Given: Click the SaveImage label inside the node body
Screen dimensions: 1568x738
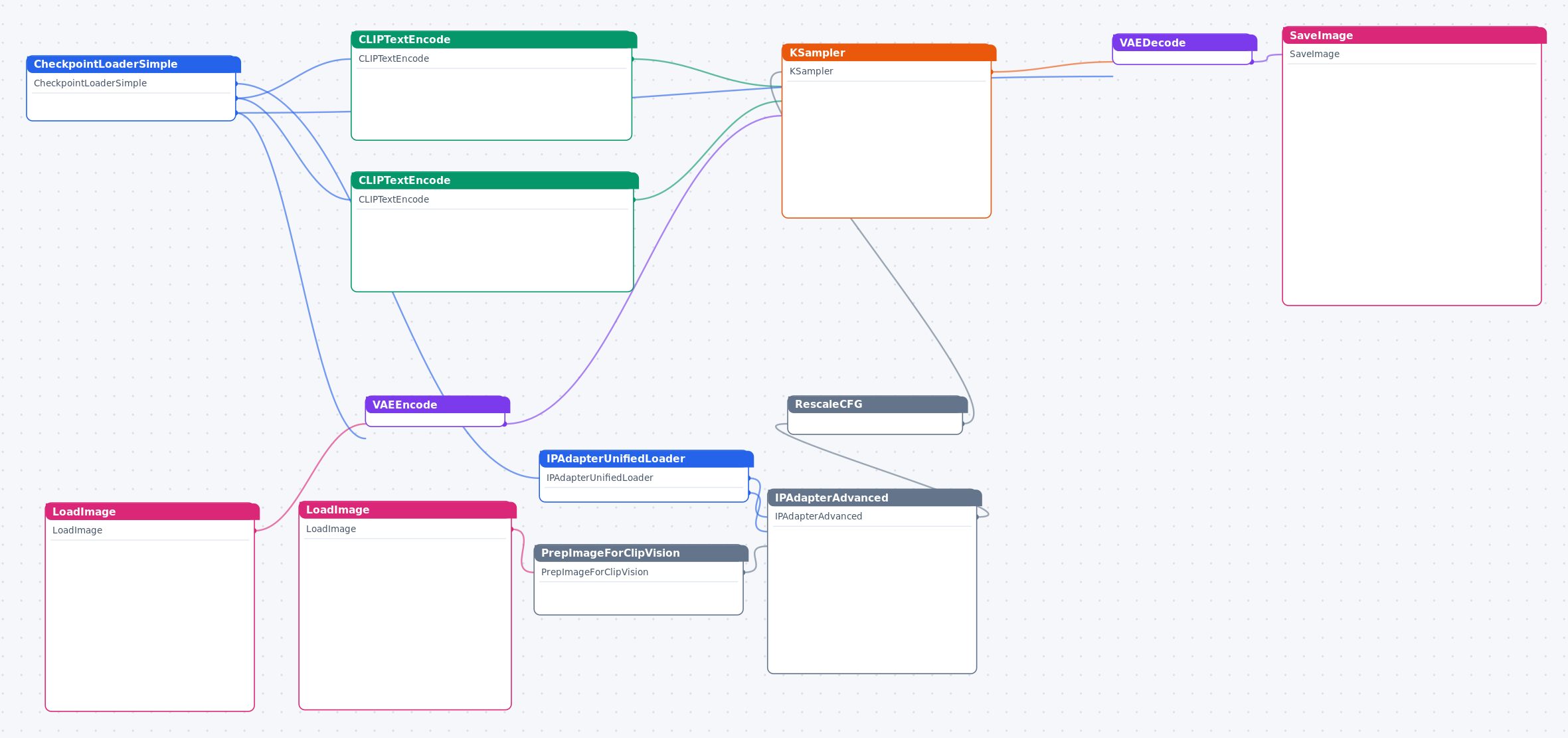Looking at the screenshot, I should coord(1314,54).
